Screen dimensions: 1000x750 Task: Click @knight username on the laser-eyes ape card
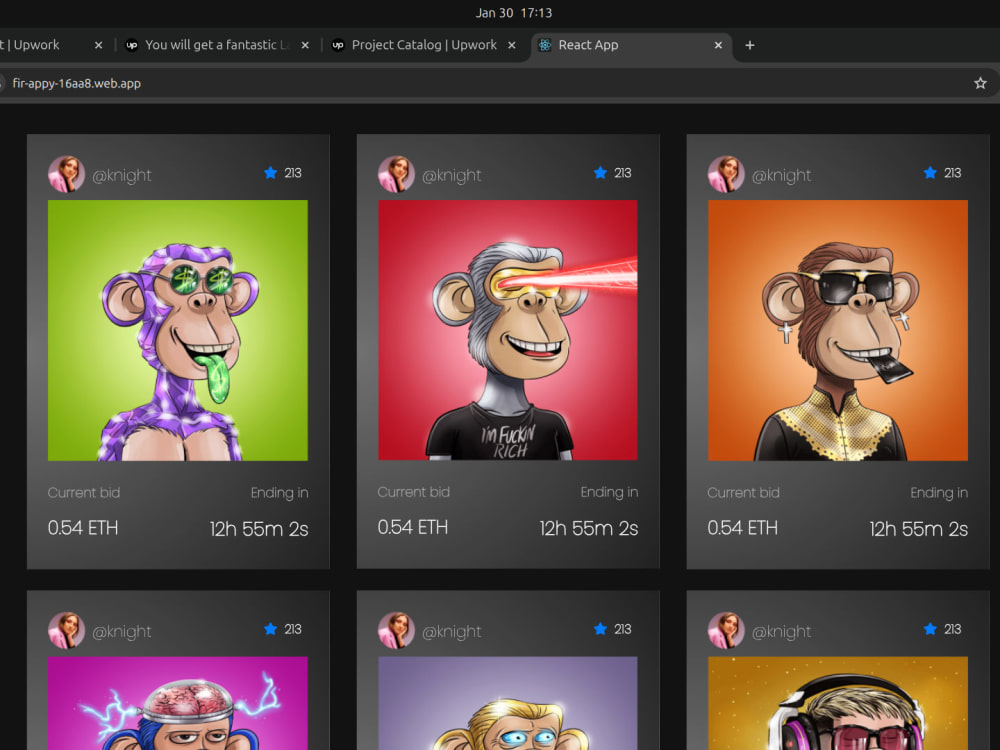point(452,175)
